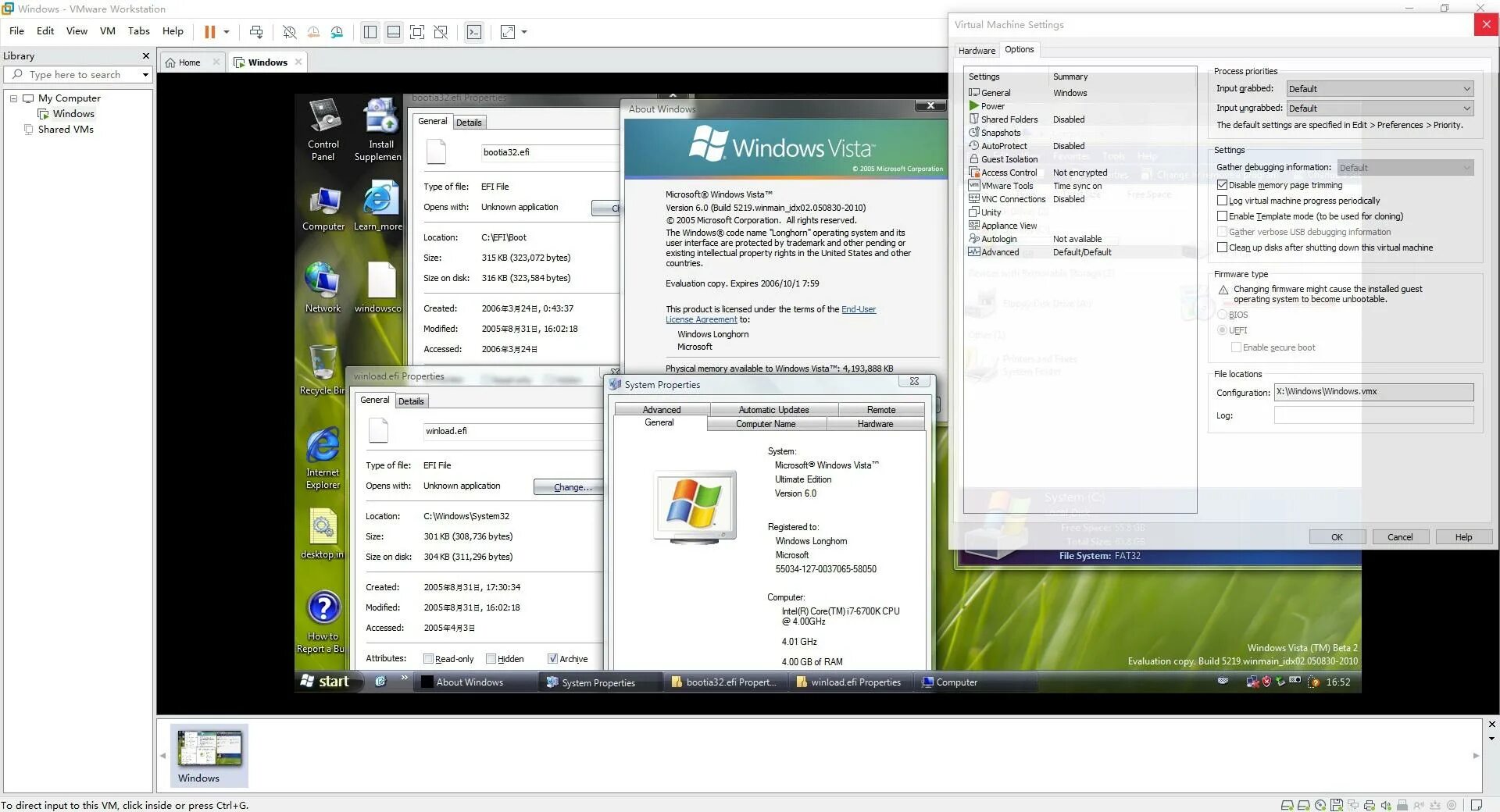Open the Snapshot Manager
1500x812 pixels.
pos(337,32)
